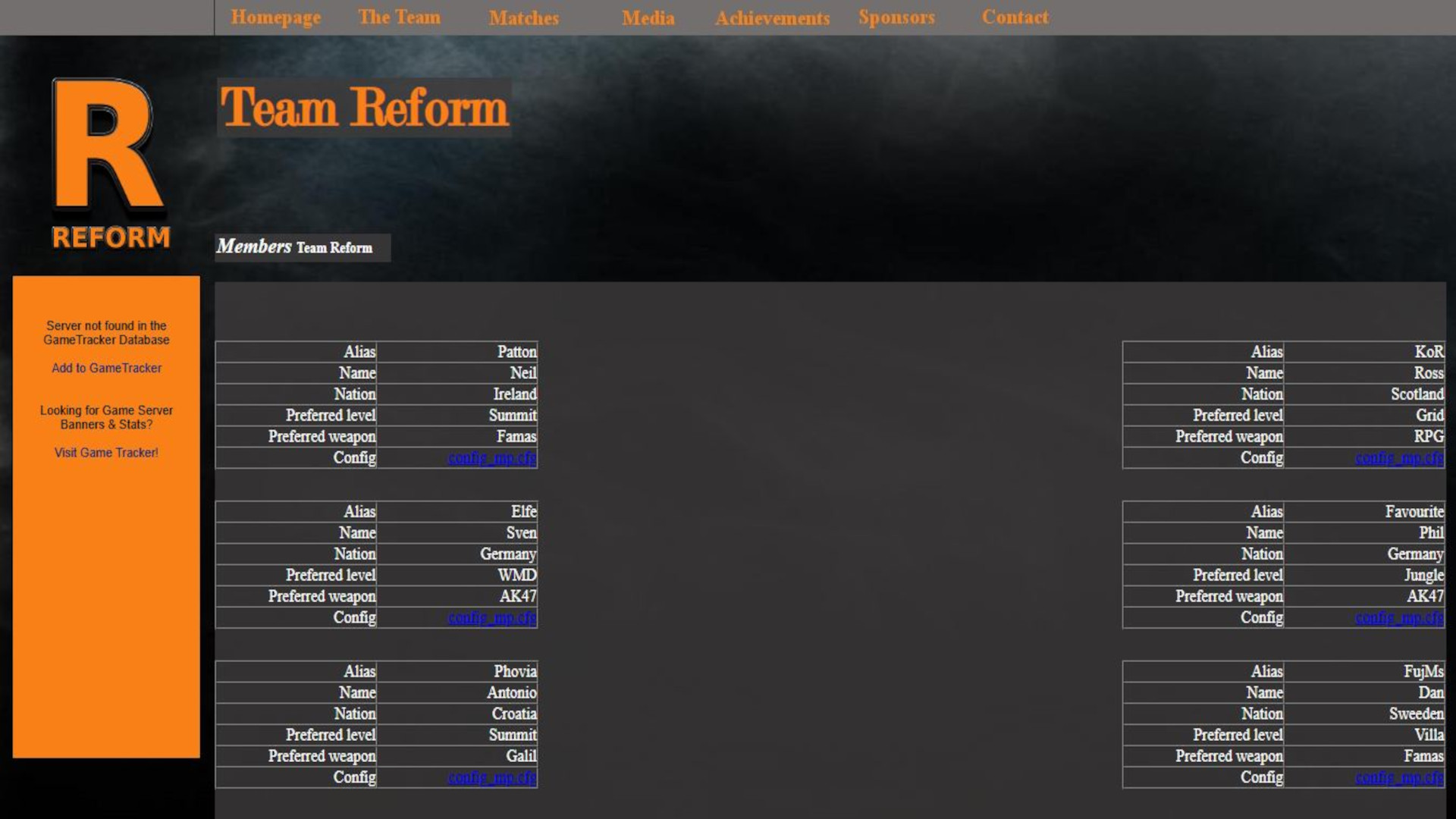Click the Server not found message
Image resolution: width=1456 pixels, height=819 pixels.
(106, 333)
